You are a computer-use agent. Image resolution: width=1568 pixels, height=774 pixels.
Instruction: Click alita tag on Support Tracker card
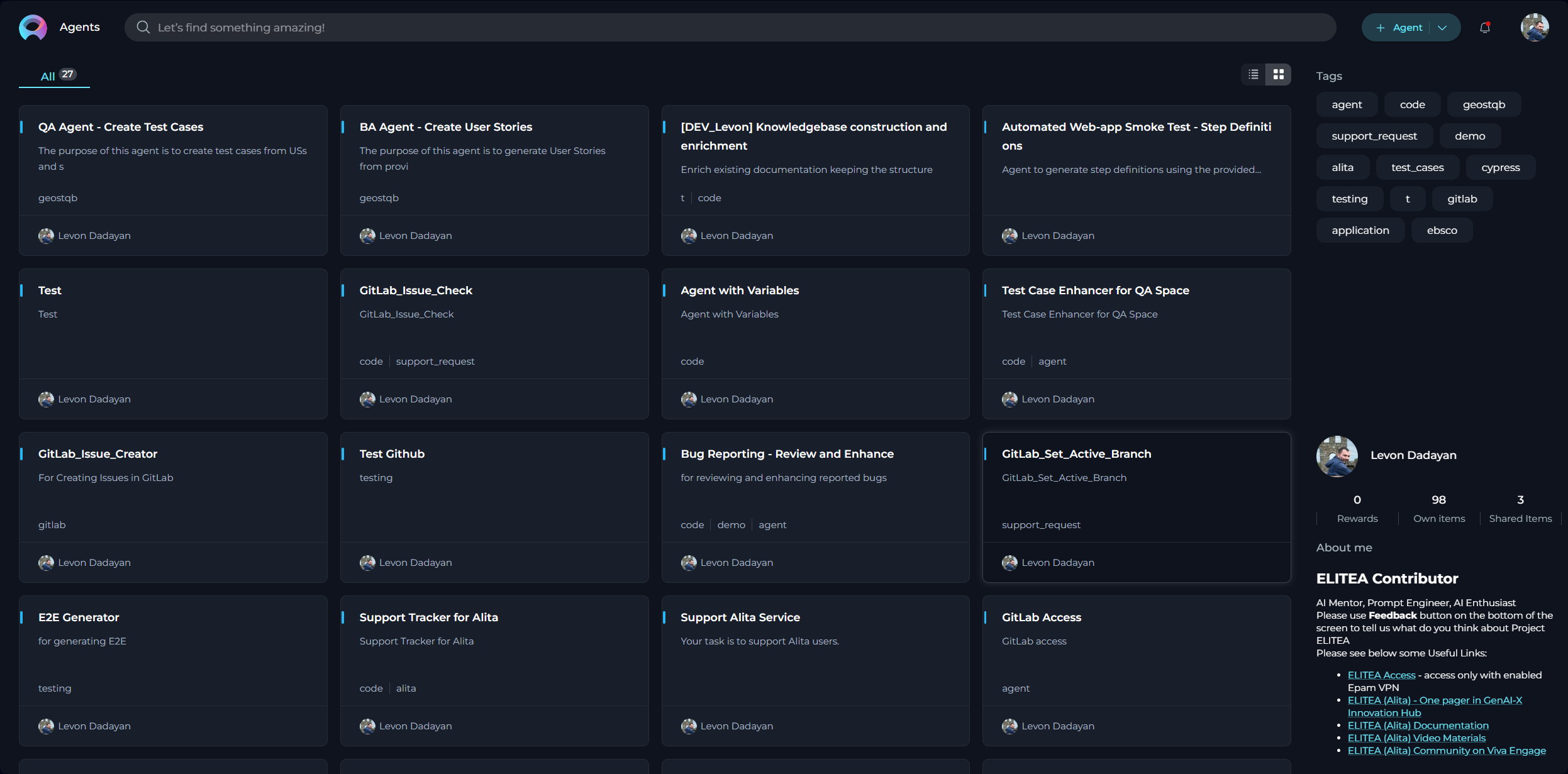406,688
